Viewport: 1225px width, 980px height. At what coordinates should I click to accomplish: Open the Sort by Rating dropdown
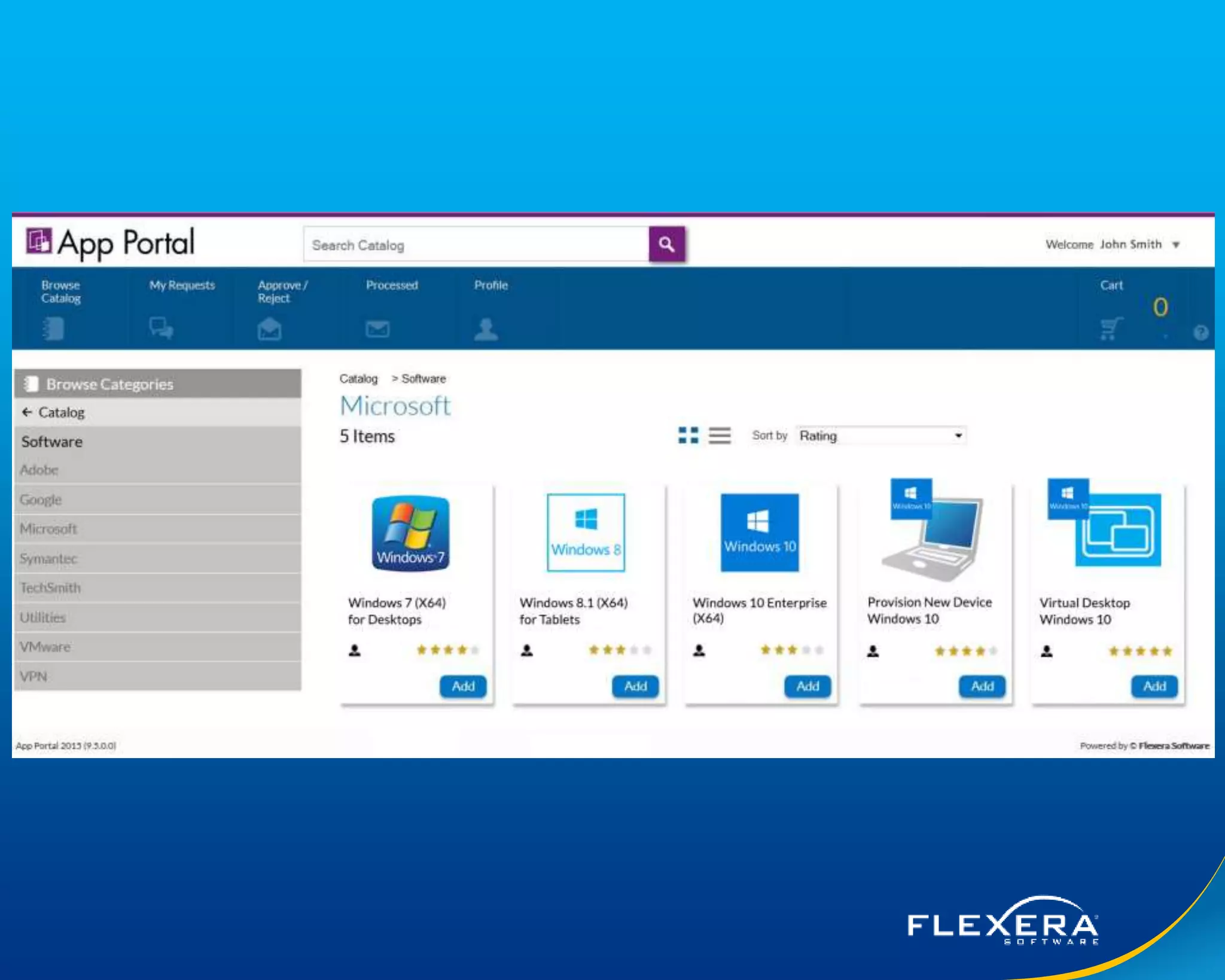(880, 436)
